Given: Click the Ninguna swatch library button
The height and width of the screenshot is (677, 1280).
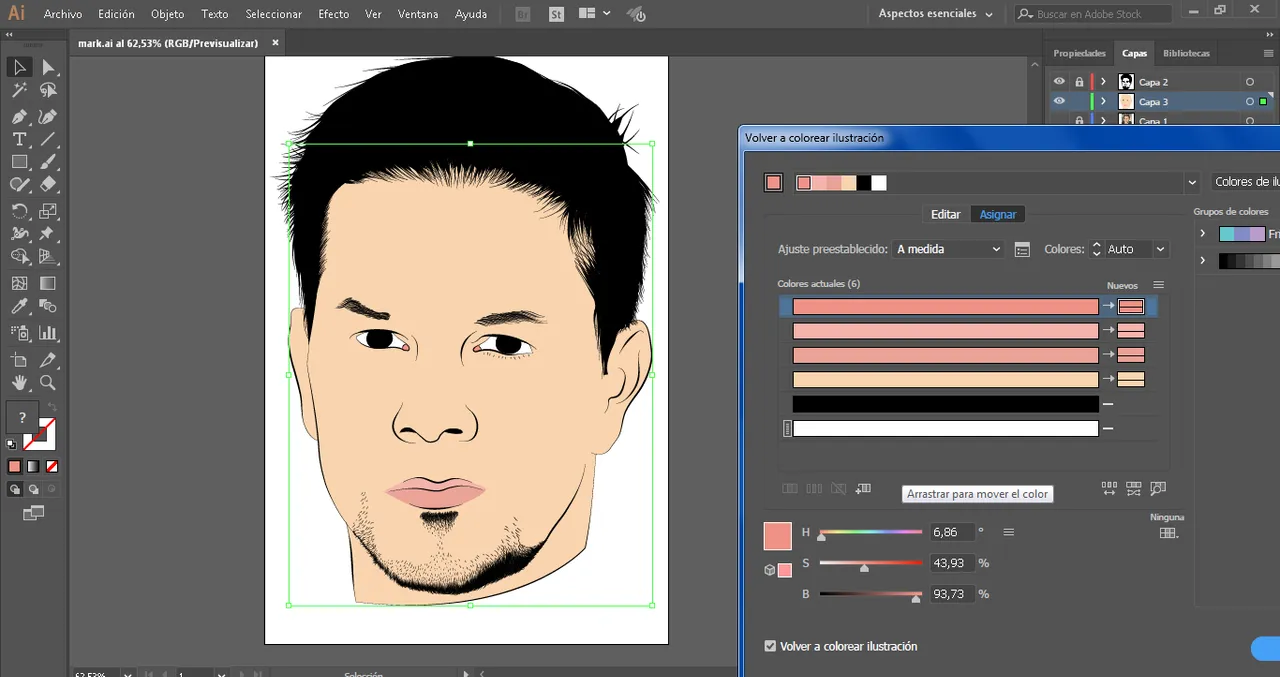Looking at the screenshot, I should [x=1167, y=532].
